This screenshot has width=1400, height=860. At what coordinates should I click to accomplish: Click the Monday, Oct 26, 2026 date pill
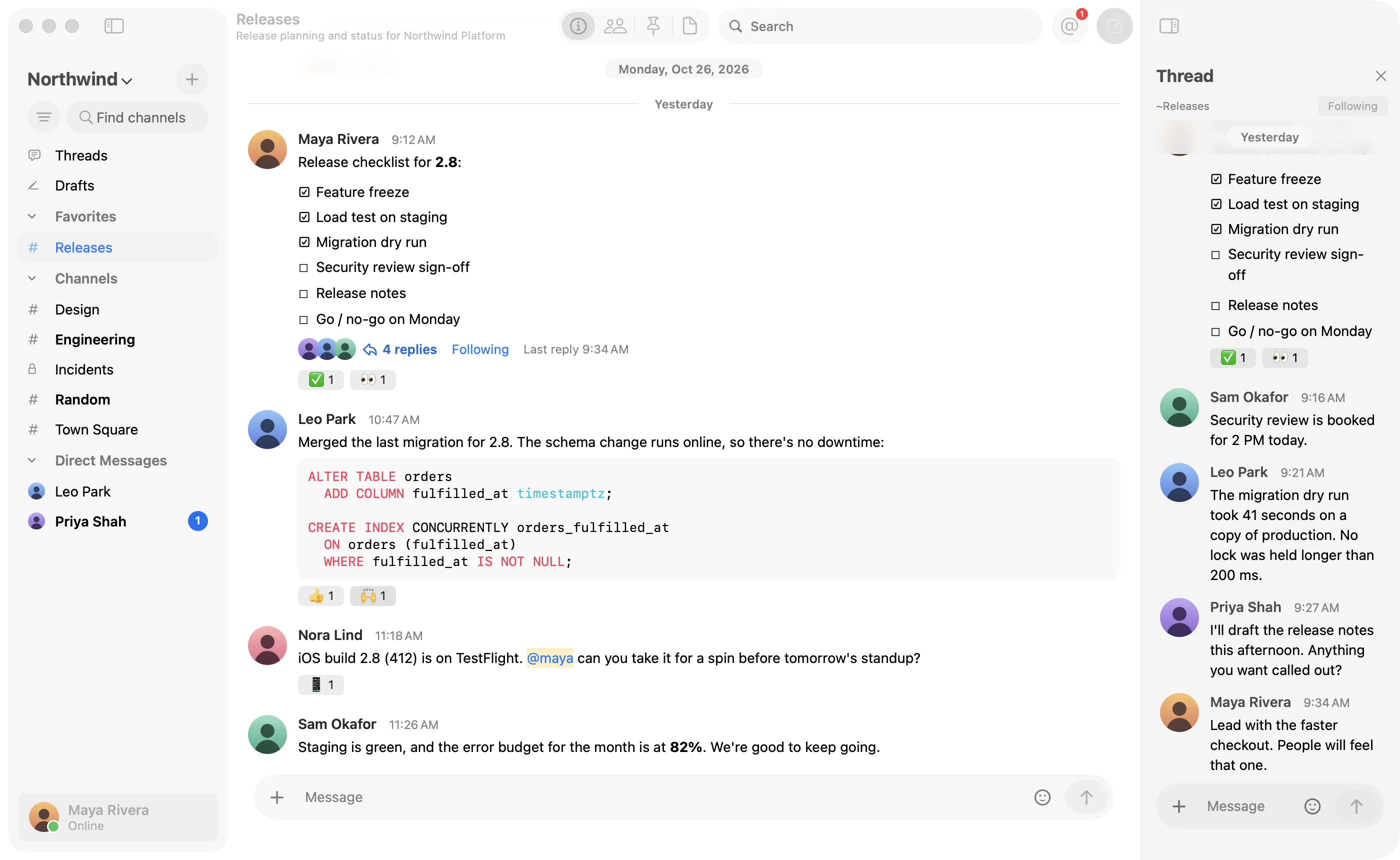click(x=683, y=69)
